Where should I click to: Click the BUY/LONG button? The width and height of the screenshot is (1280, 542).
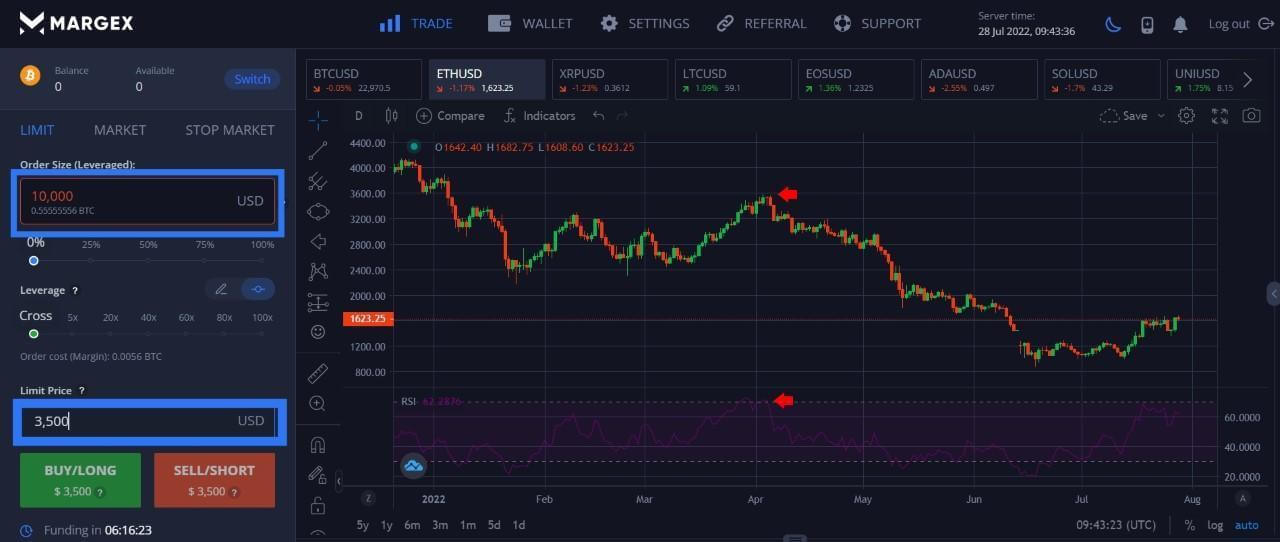pyautogui.click(x=80, y=480)
